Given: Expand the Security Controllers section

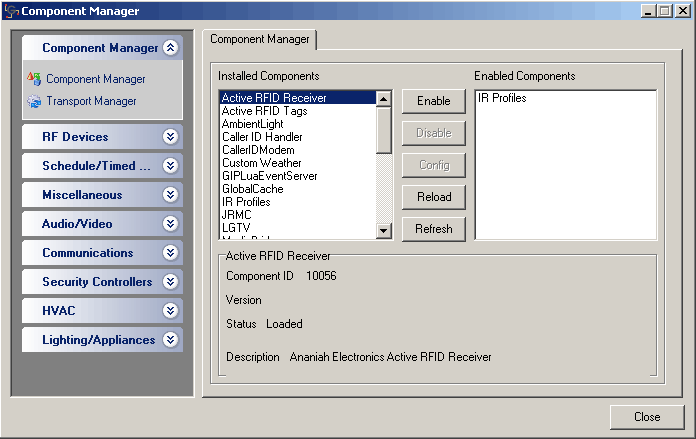Looking at the screenshot, I should tap(170, 282).
